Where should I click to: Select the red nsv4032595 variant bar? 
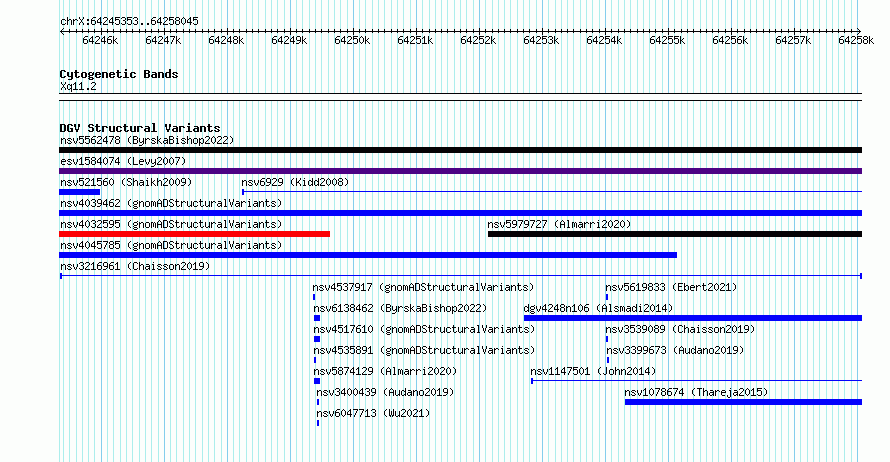(x=194, y=234)
